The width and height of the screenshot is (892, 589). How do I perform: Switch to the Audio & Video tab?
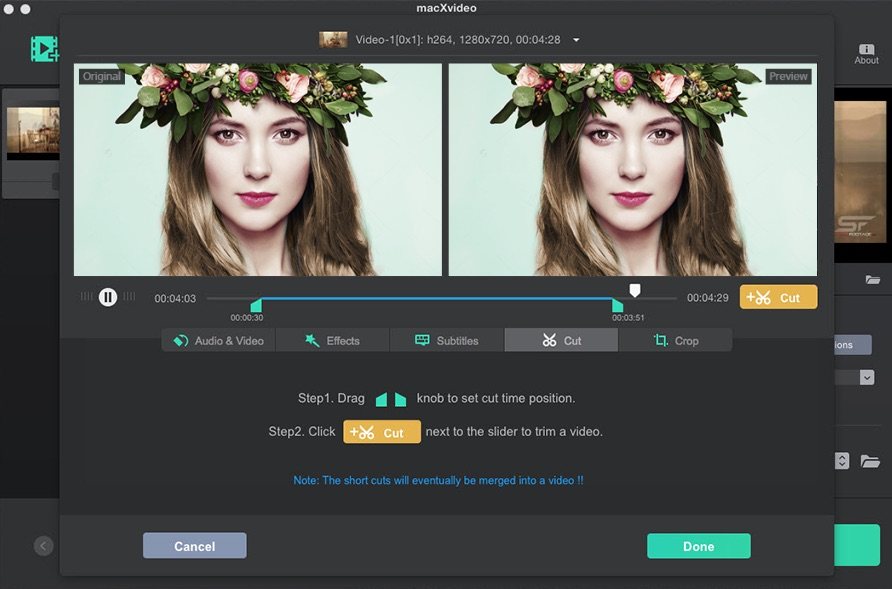tap(219, 341)
